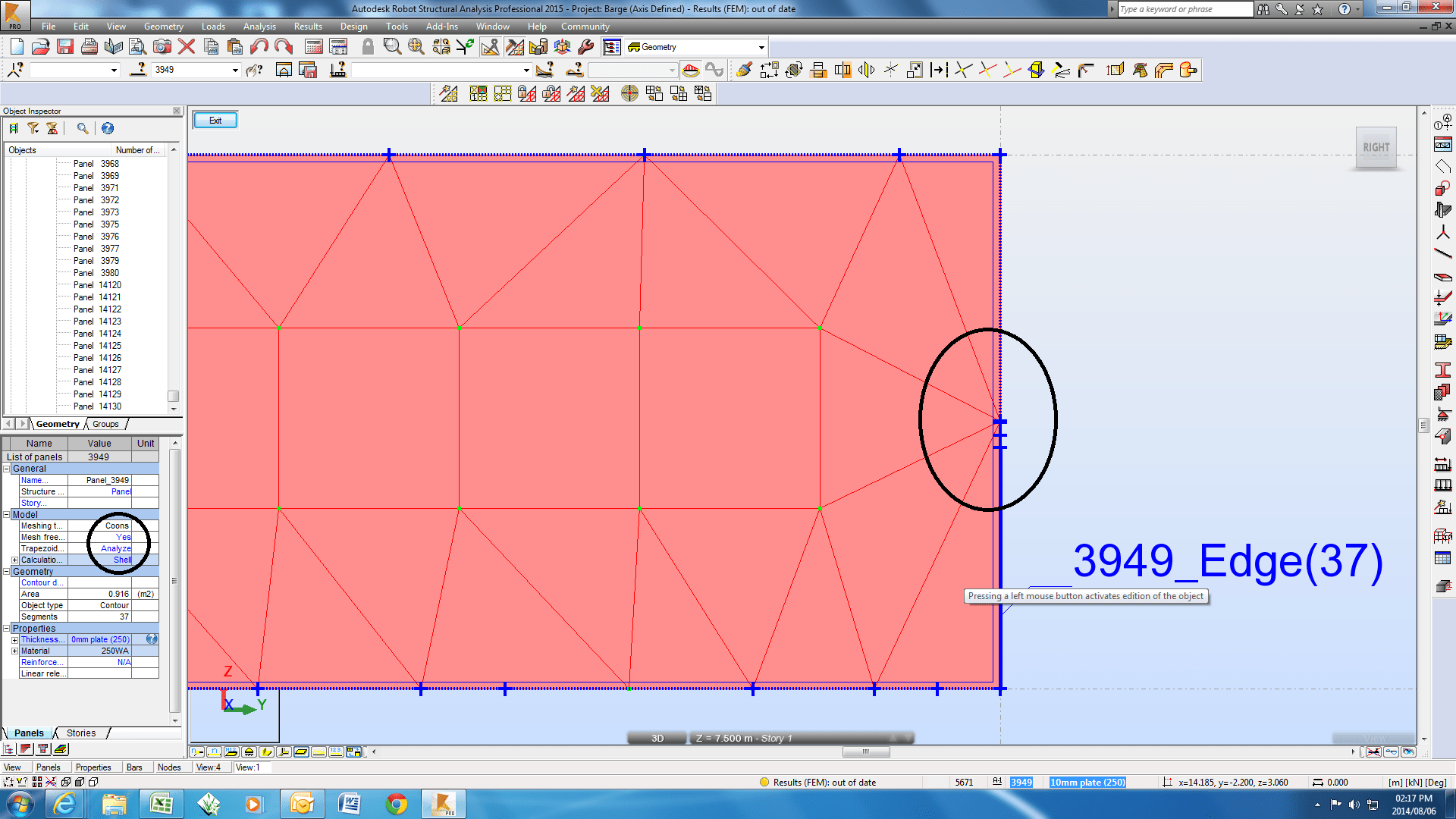Viewport: 1456px width, 819px height.
Task: Click the emitter target circle icon
Action: coord(629,93)
